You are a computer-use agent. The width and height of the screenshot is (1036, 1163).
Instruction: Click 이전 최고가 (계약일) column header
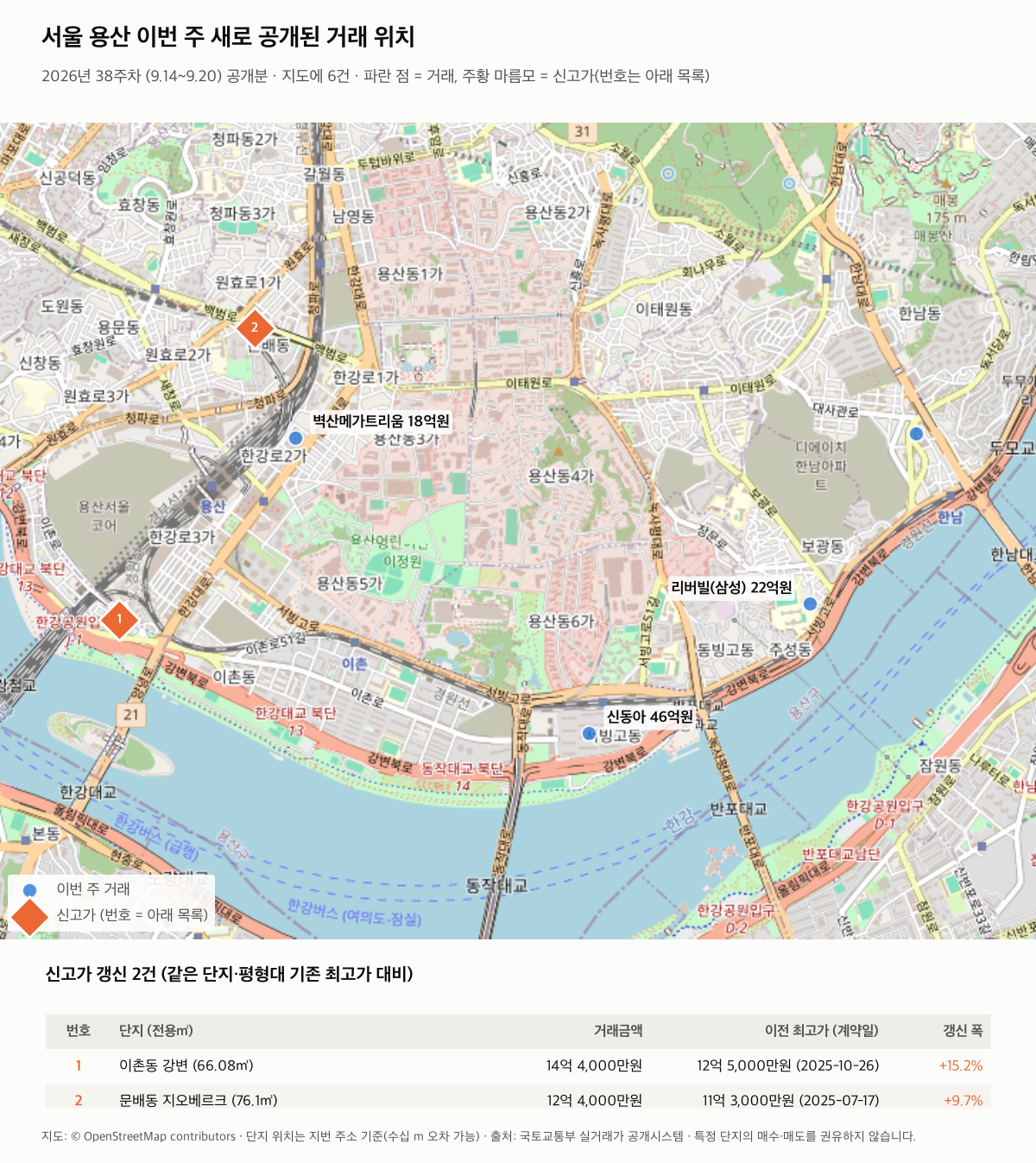[x=821, y=1031]
